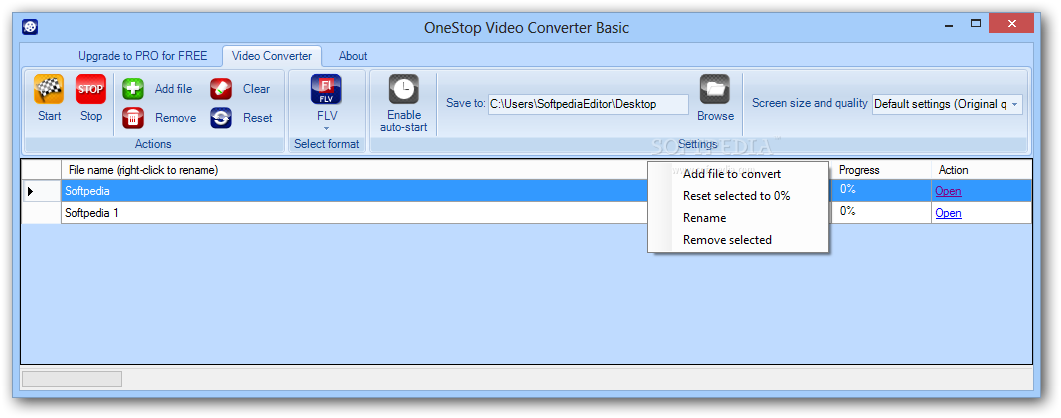Click the Progress column header
Screen dimensions: 1061x418
coord(880,170)
